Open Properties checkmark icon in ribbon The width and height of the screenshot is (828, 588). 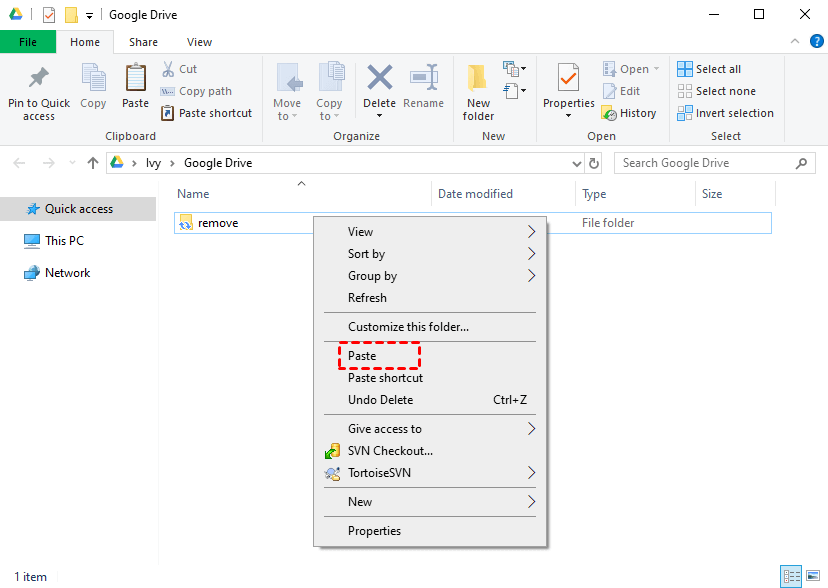pos(568,78)
